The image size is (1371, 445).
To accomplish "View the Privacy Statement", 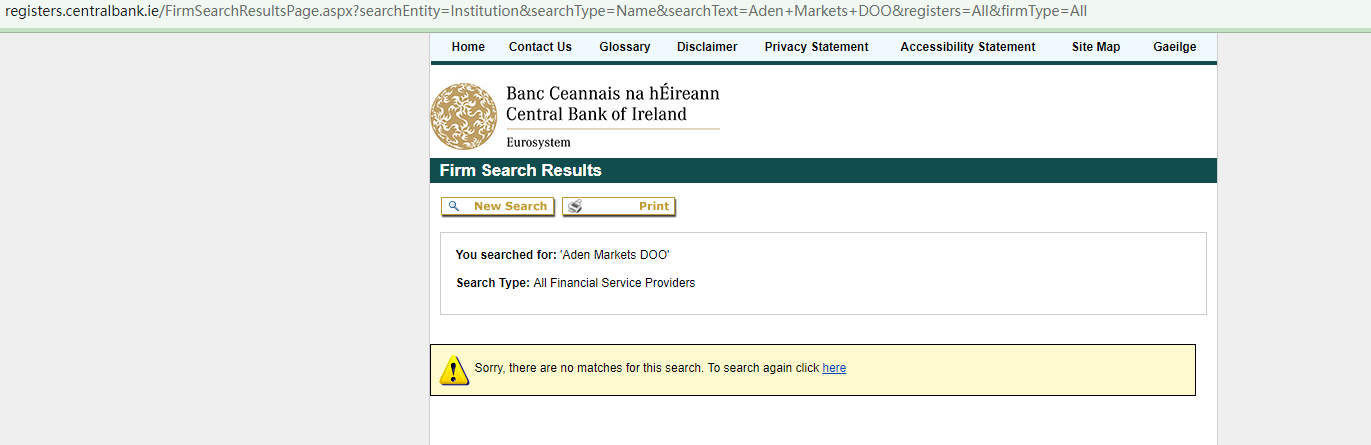I will [816, 47].
